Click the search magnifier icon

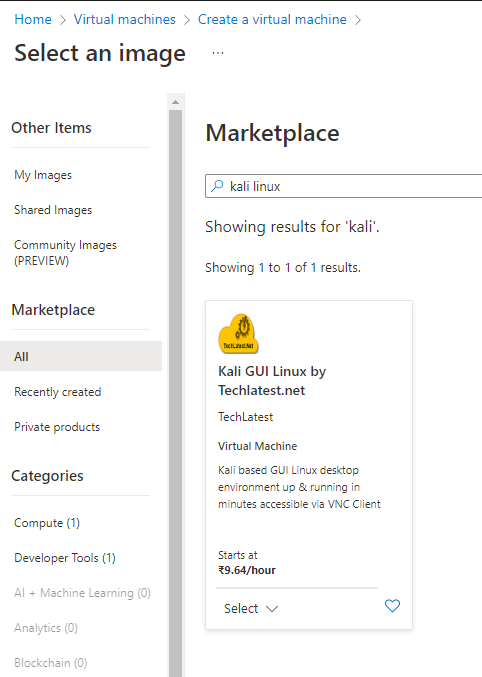point(217,186)
